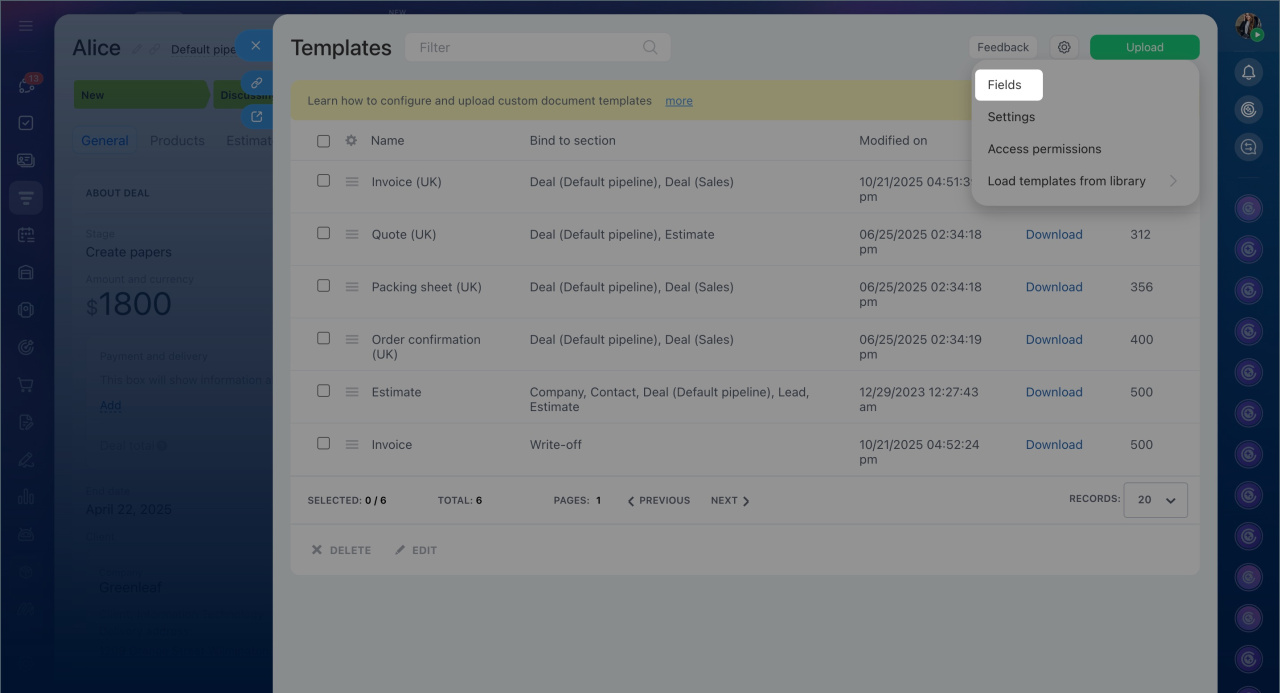Screen dimensions: 1280x693
Task: Click the gear settings icon beside Feedback
Action: point(1064,47)
